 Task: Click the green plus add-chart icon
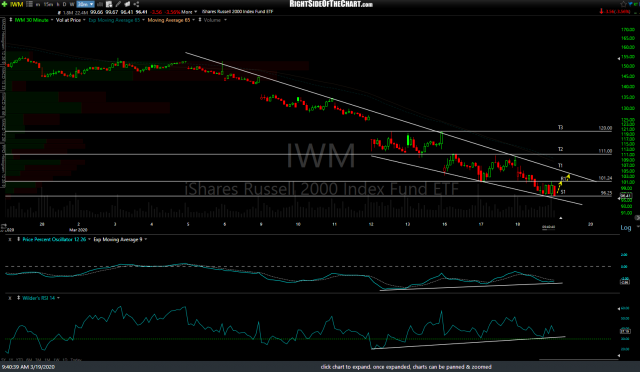[x=4, y=4]
